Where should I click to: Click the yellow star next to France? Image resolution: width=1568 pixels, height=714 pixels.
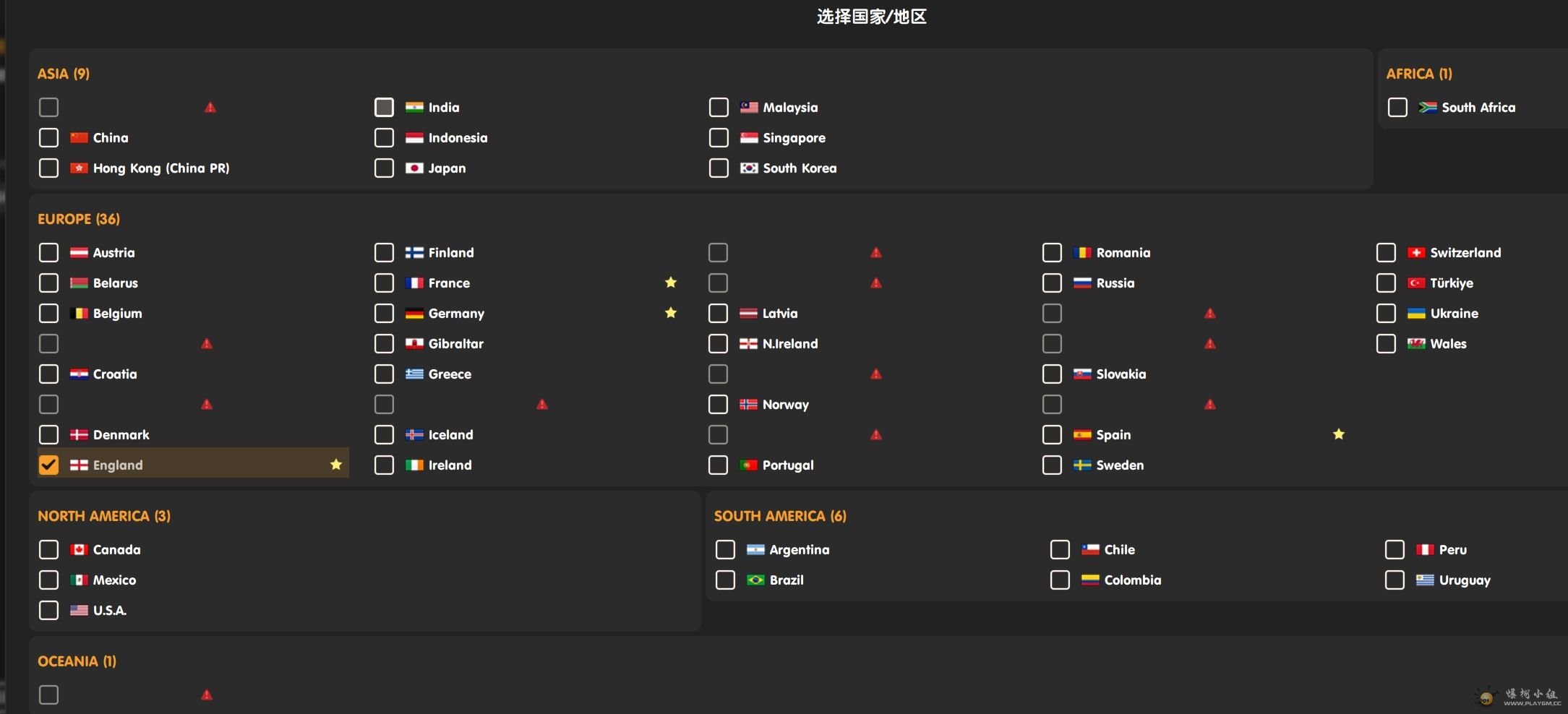pyautogui.click(x=671, y=282)
